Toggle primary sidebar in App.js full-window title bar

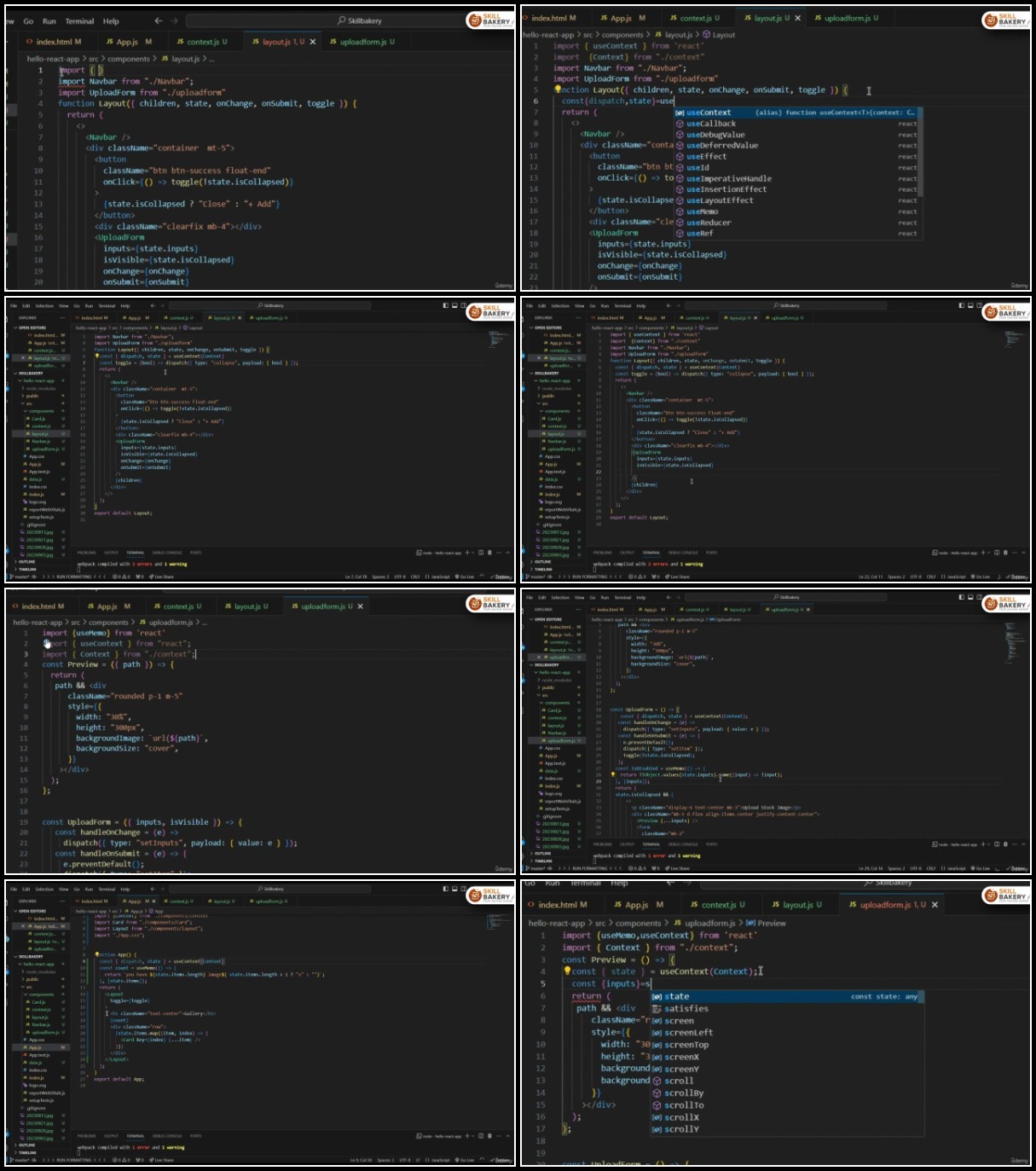pos(445,889)
